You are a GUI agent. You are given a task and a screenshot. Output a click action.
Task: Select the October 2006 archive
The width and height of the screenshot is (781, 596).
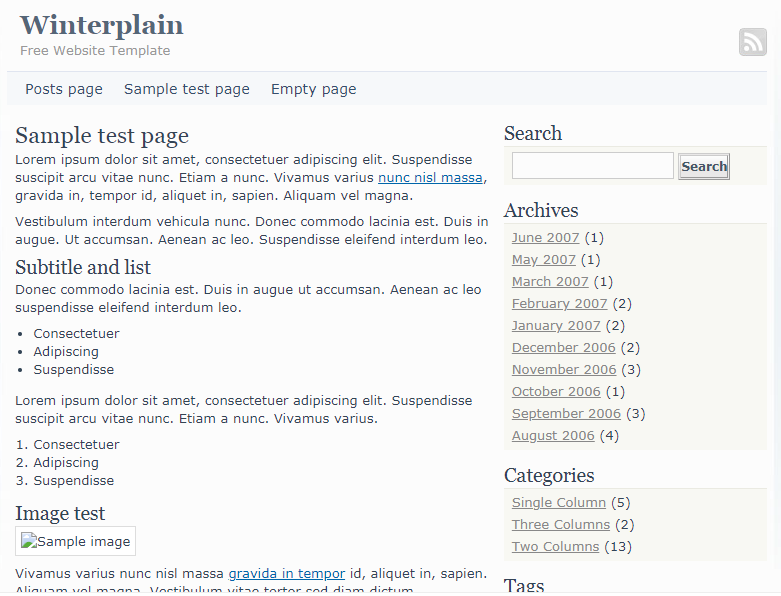click(556, 392)
